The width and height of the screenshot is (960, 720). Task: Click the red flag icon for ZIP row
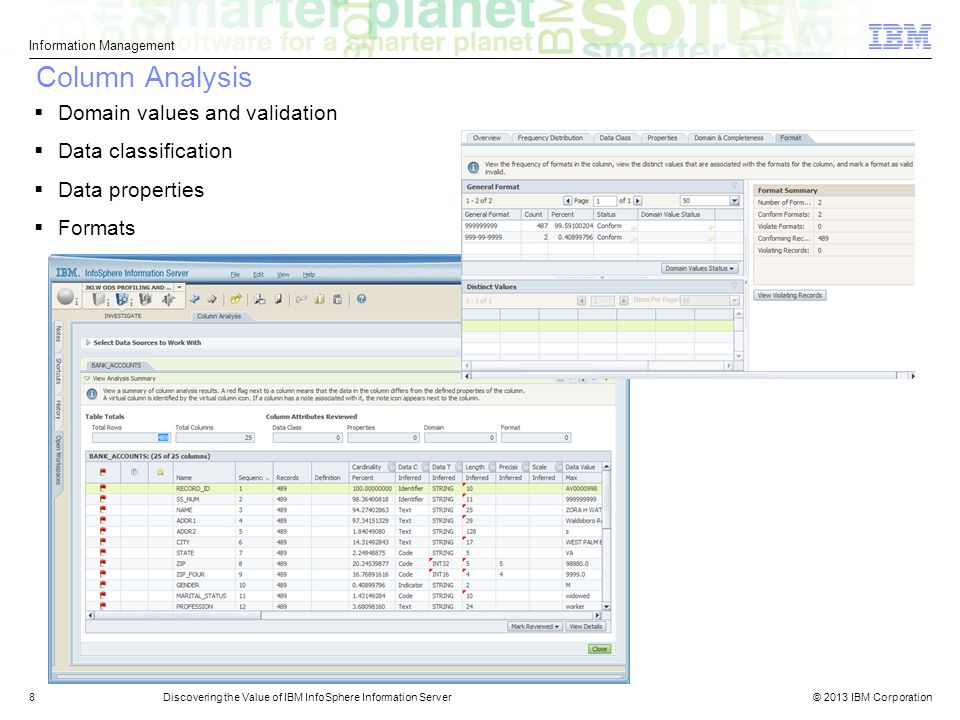103,563
